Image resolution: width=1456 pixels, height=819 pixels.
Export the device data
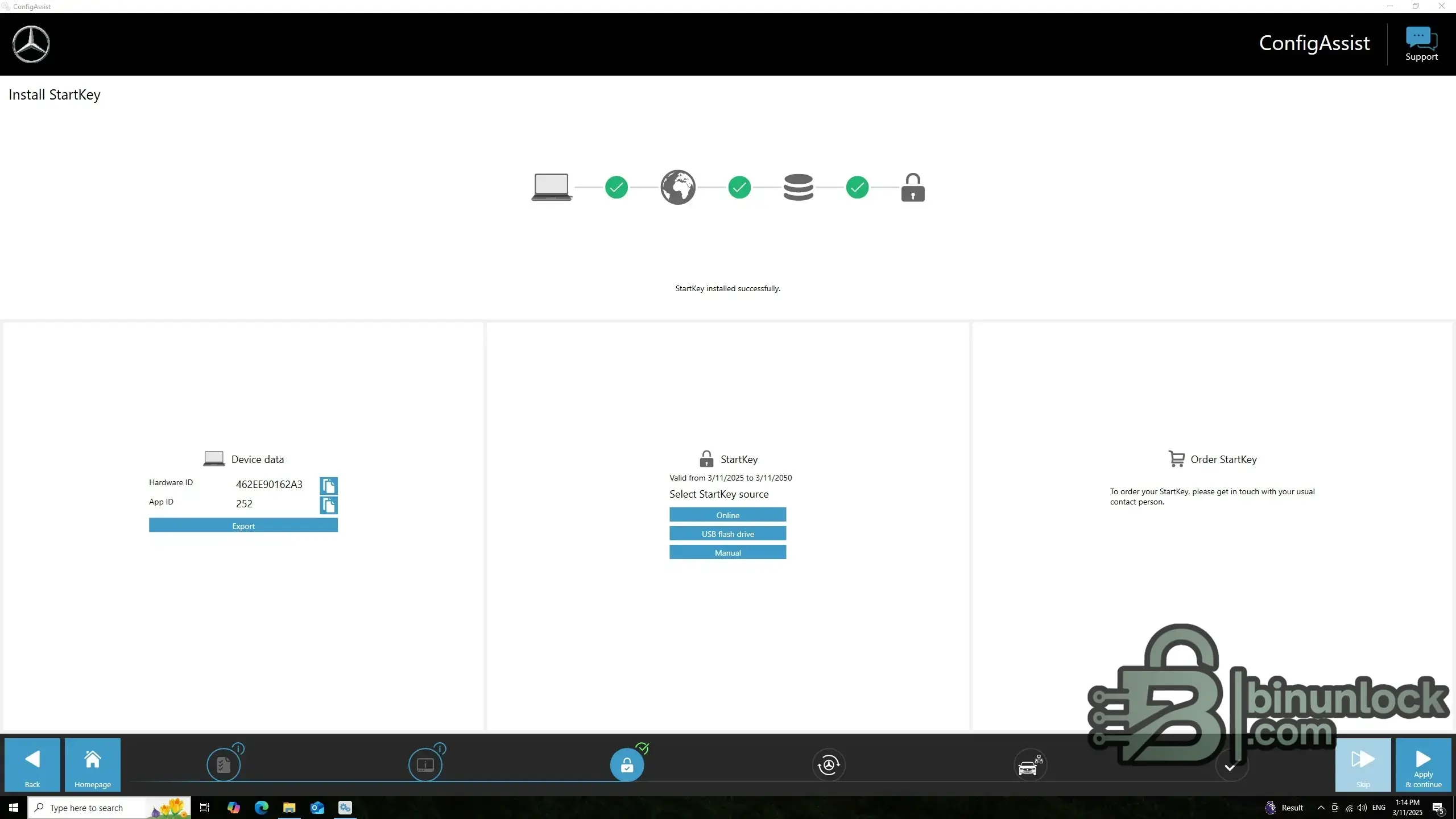(243, 526)
